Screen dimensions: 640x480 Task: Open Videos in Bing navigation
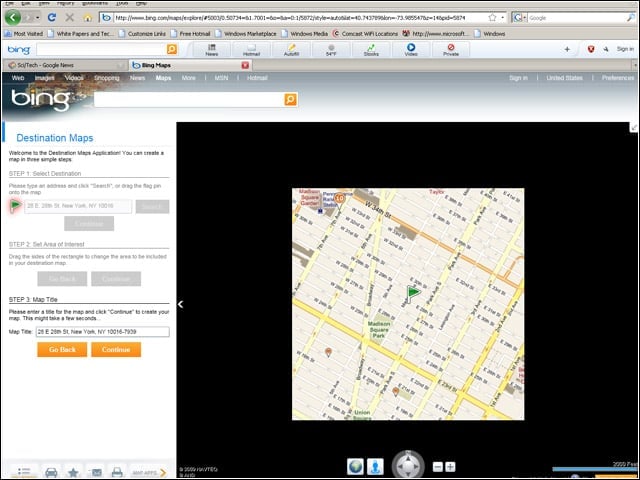coord(74,78)
